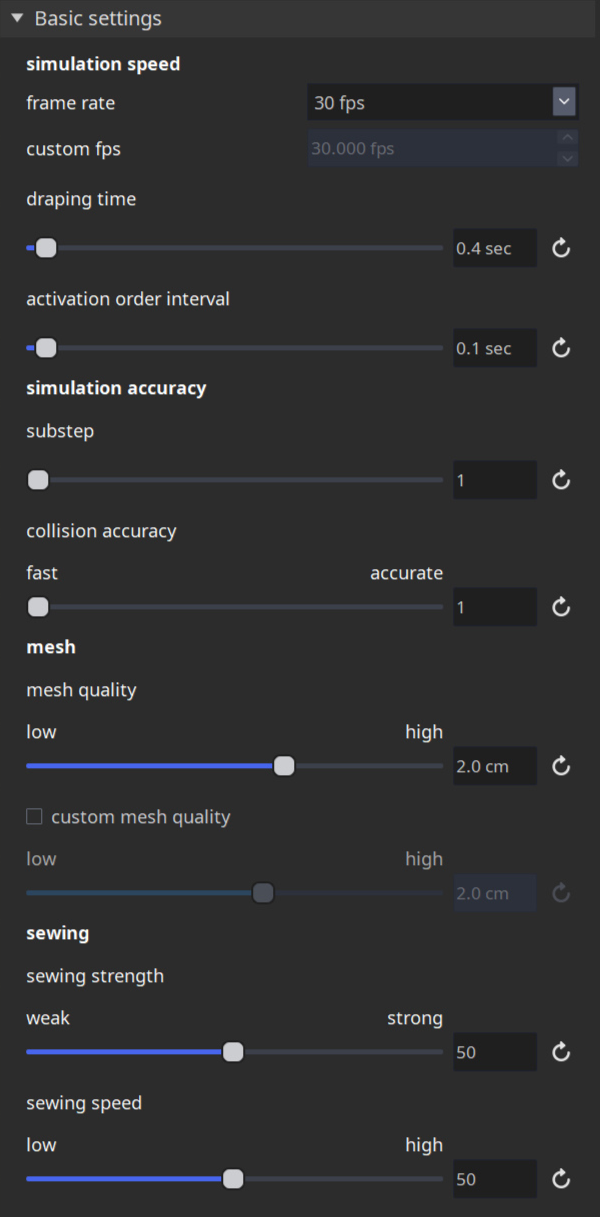Viewport: 600px width, 1217px height.
Task: Reset the collision accuracy setting
Action: click(560, 607)
